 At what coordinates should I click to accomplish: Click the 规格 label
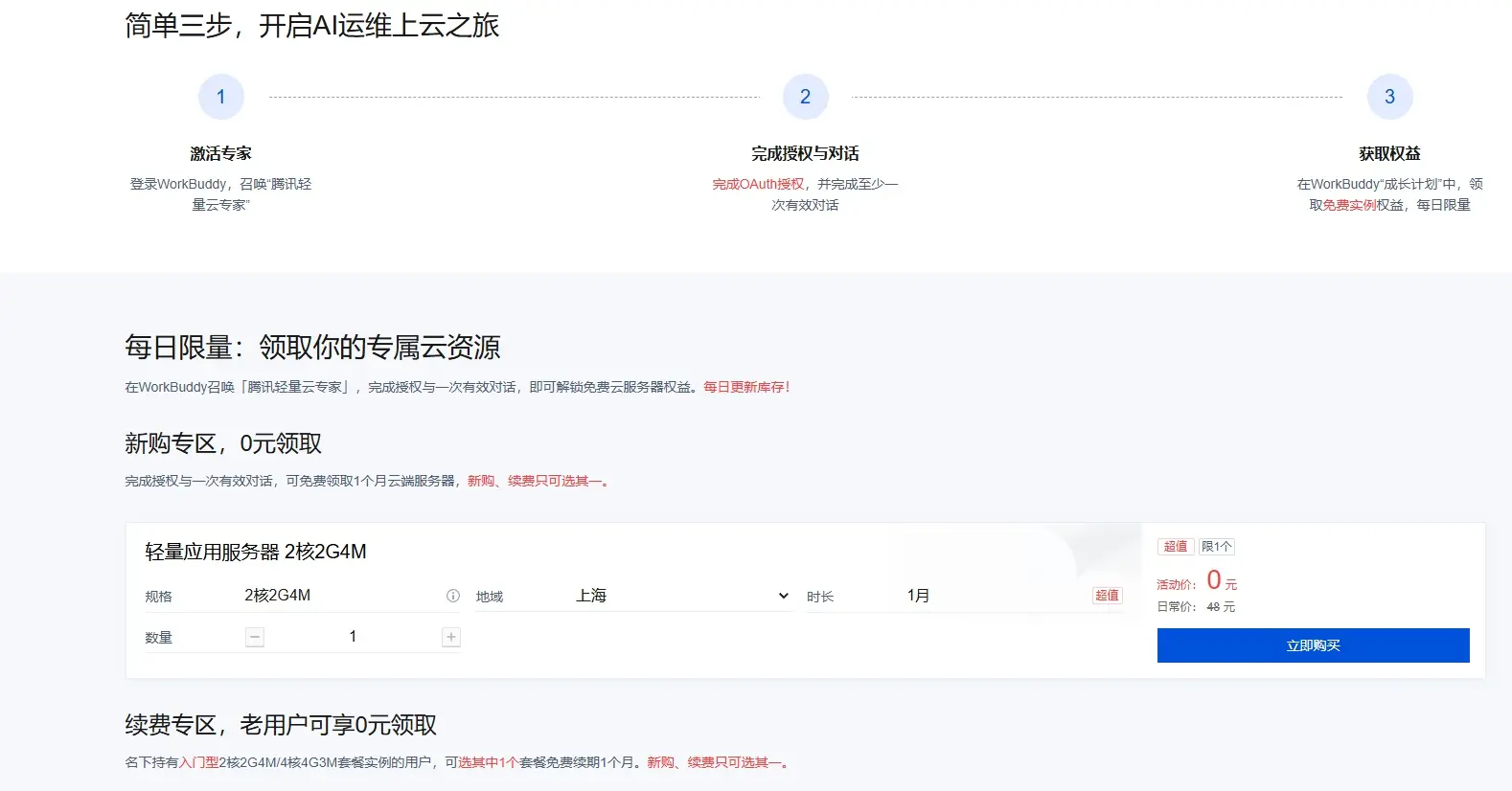pos(159,597)
